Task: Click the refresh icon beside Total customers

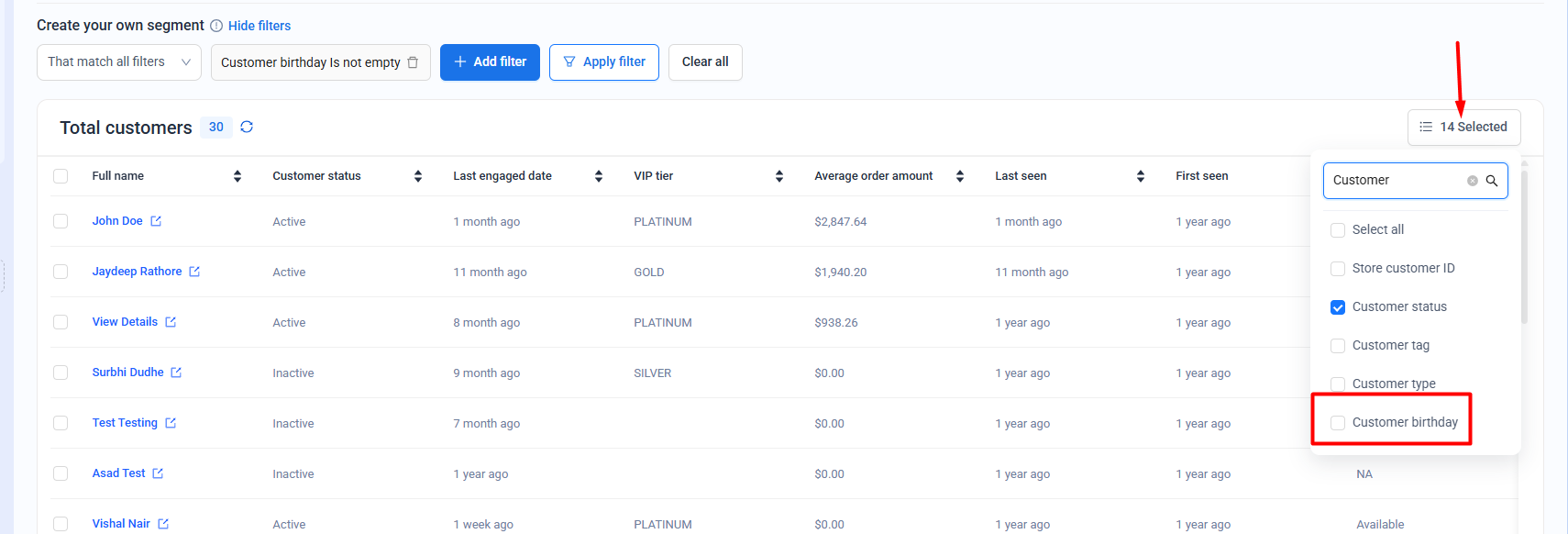Action: coord(247,127)
